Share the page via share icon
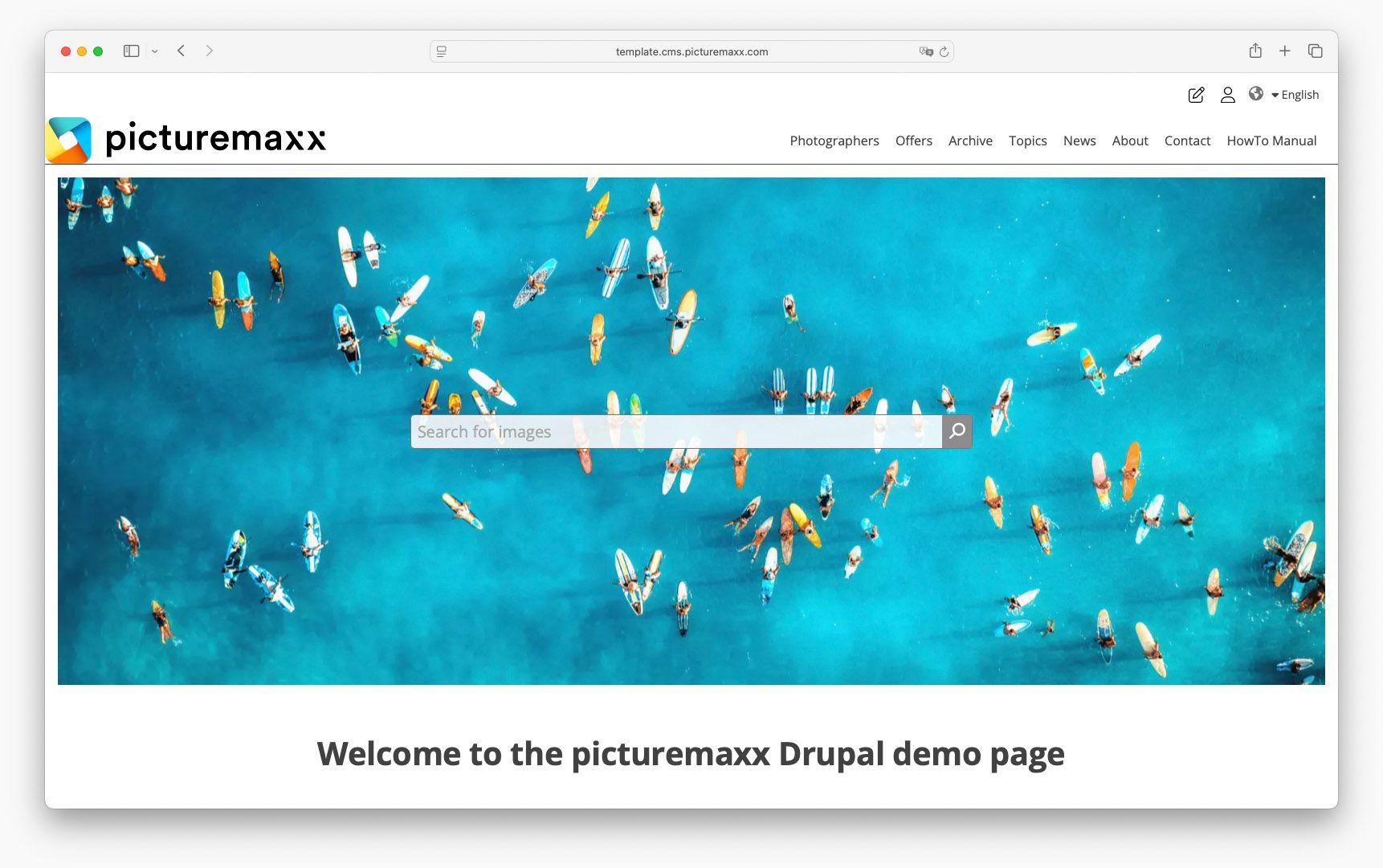The height and width of the screenshot is (868, 1383). pyautogui.click(x=1255, y=50)
